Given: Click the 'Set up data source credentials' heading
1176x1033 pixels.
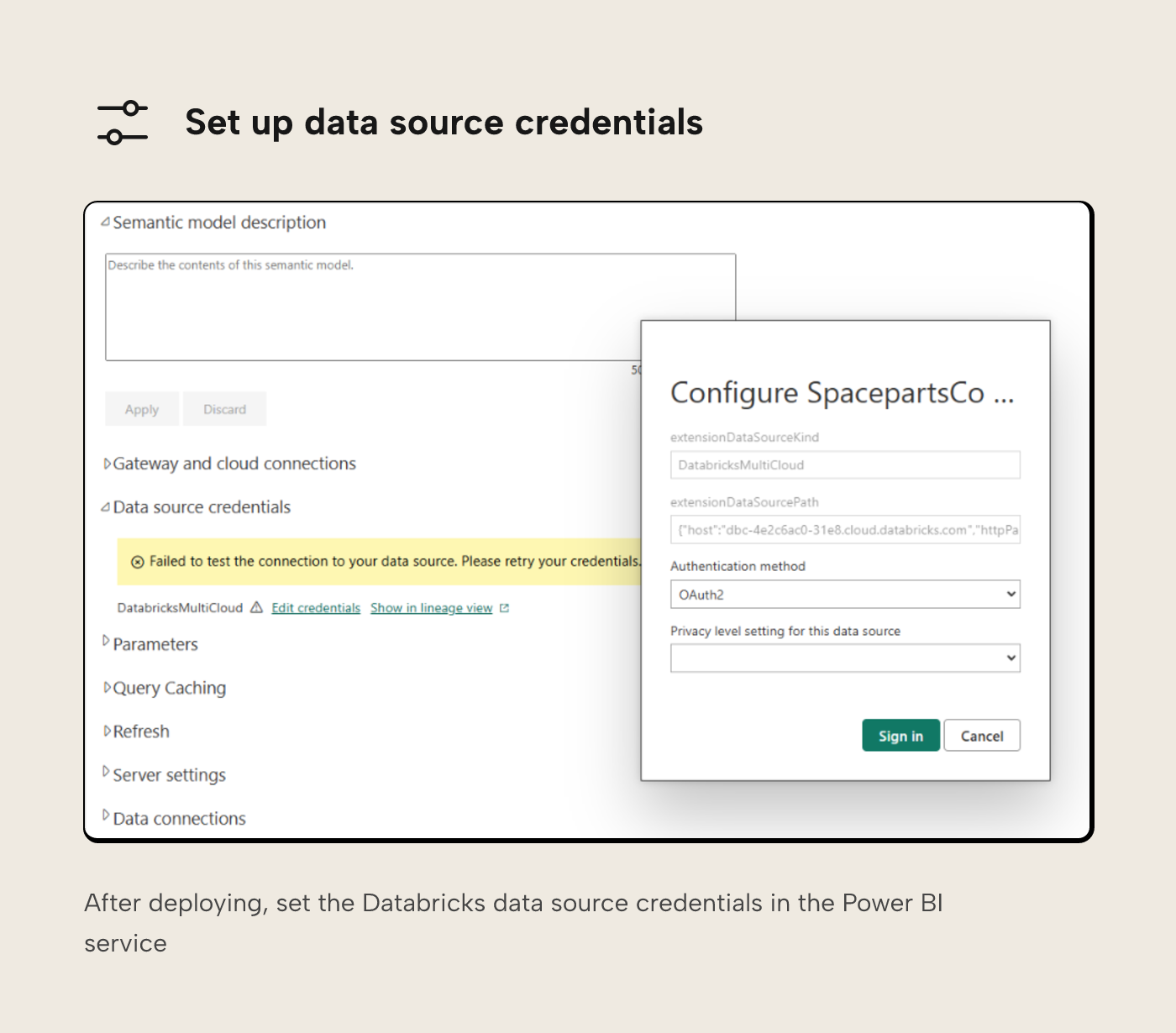Looking at the screenshot, I should click(444, 123).
